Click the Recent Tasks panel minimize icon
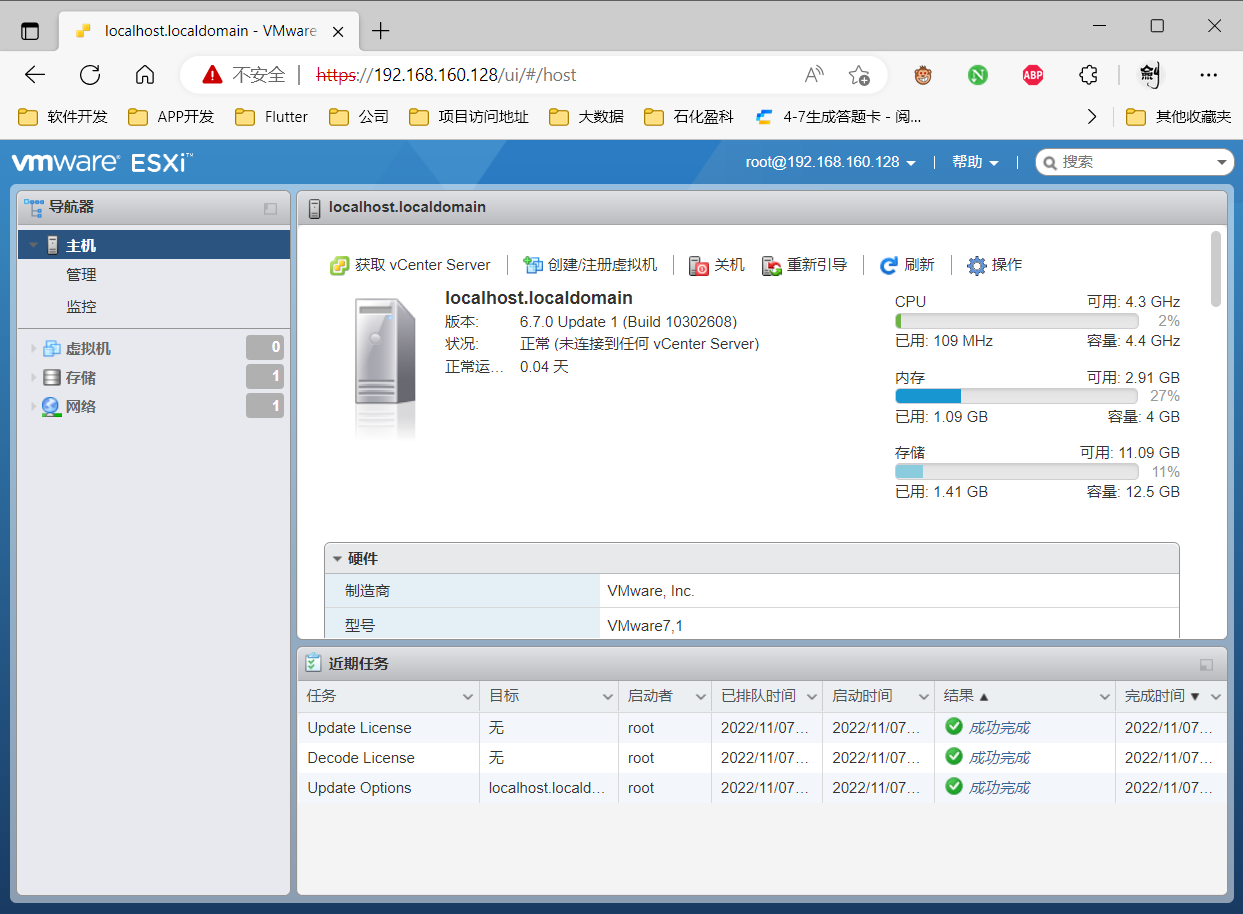This screenshot has height=914, width=1243. tap(1206, 664)
